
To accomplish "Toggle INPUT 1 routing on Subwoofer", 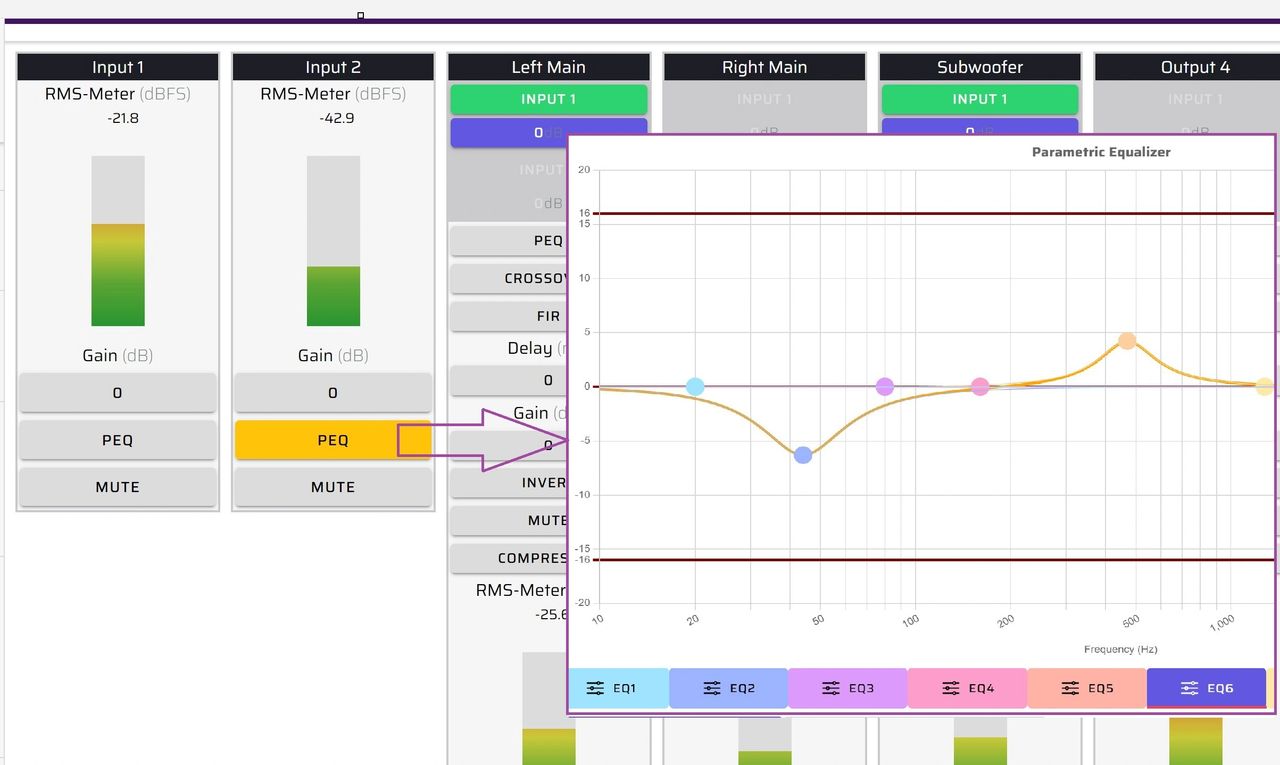I will pos(980,99).
